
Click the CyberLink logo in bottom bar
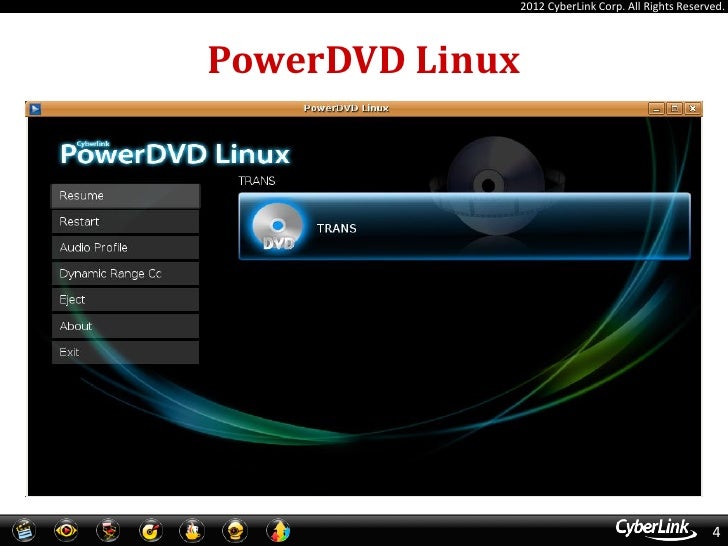click(x=655, y=529)
